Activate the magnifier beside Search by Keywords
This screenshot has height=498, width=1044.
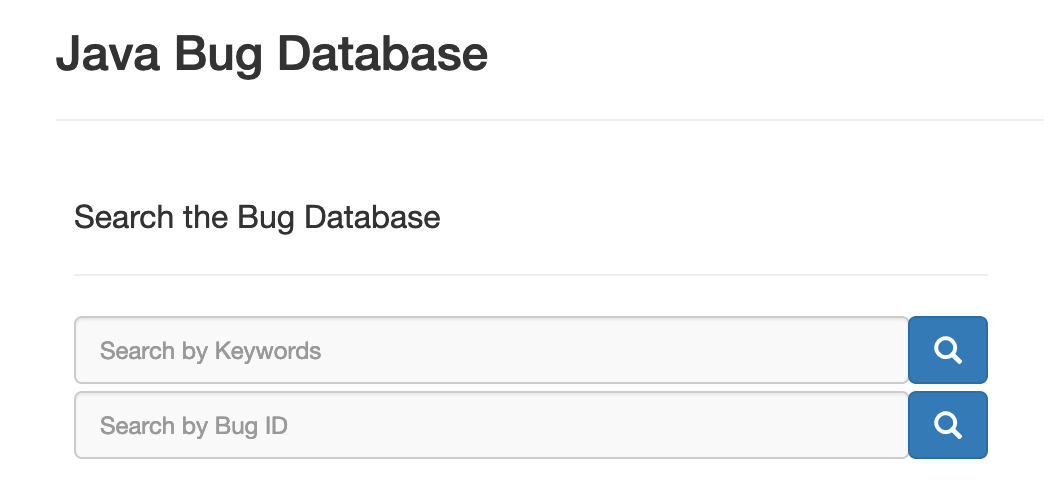tap(947, 350)
